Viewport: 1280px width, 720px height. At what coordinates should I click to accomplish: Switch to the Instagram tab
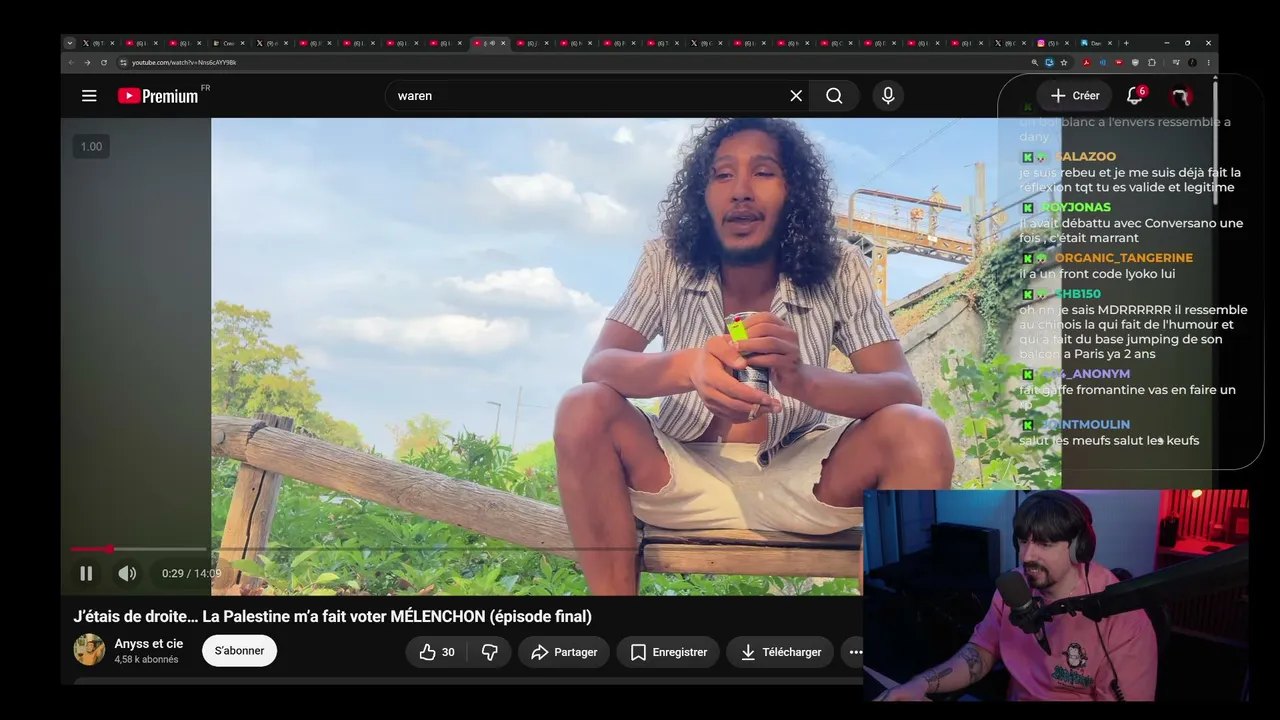(1053, 43)
